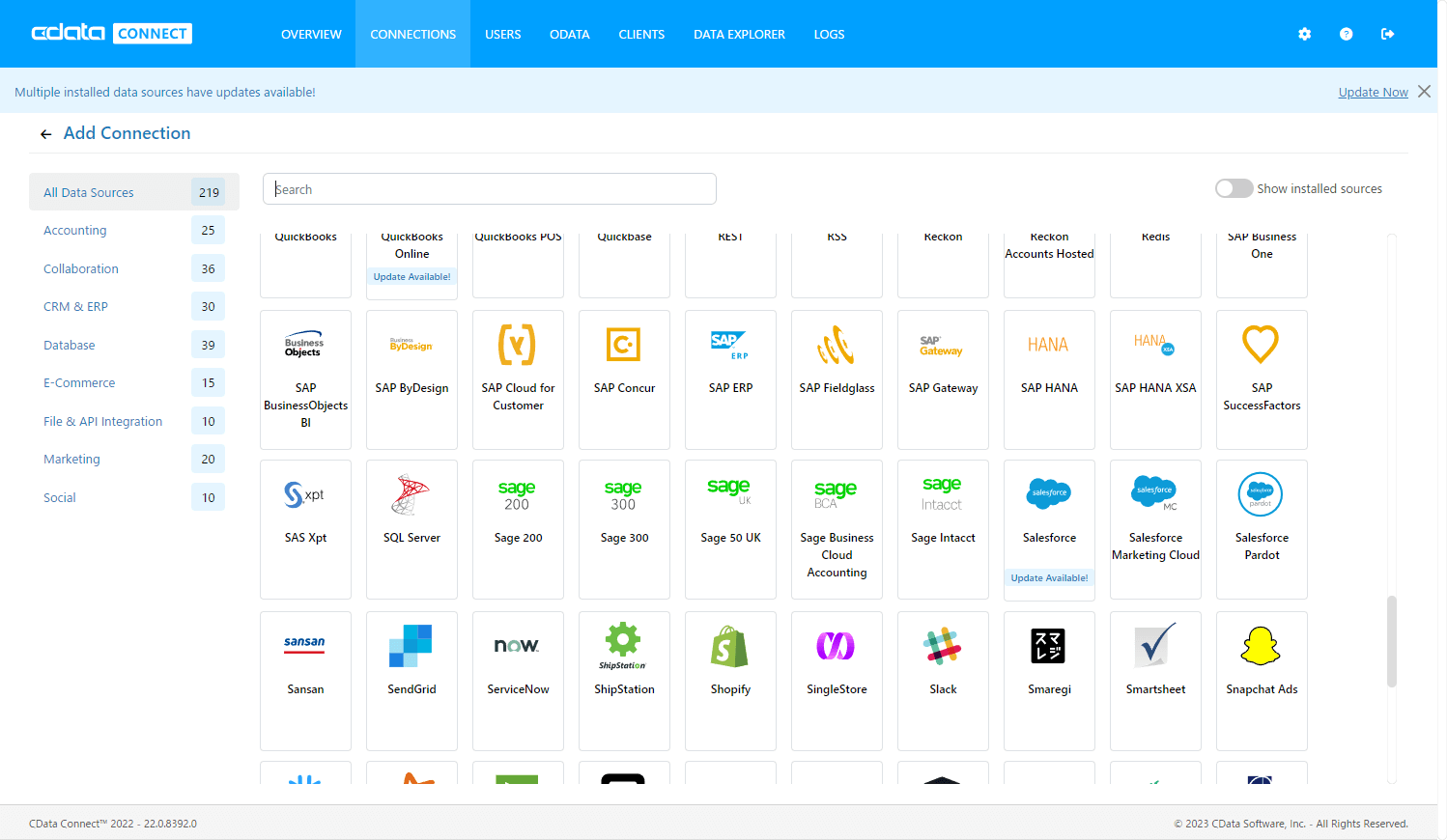This screenshot has height=840, width=1447.
Task: Open the settings gear icon
Action: [1304, 34]
